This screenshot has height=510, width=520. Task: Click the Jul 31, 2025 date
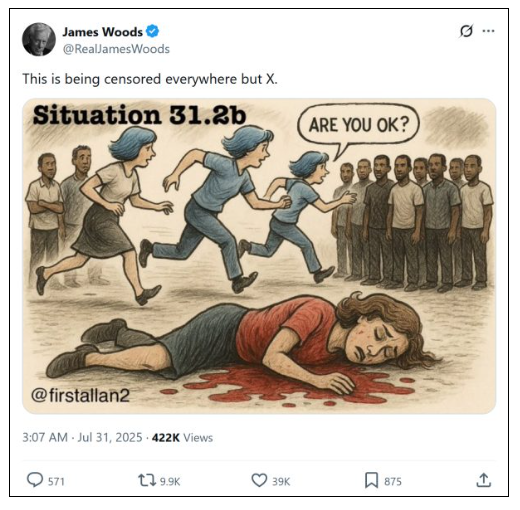[110, 437]
